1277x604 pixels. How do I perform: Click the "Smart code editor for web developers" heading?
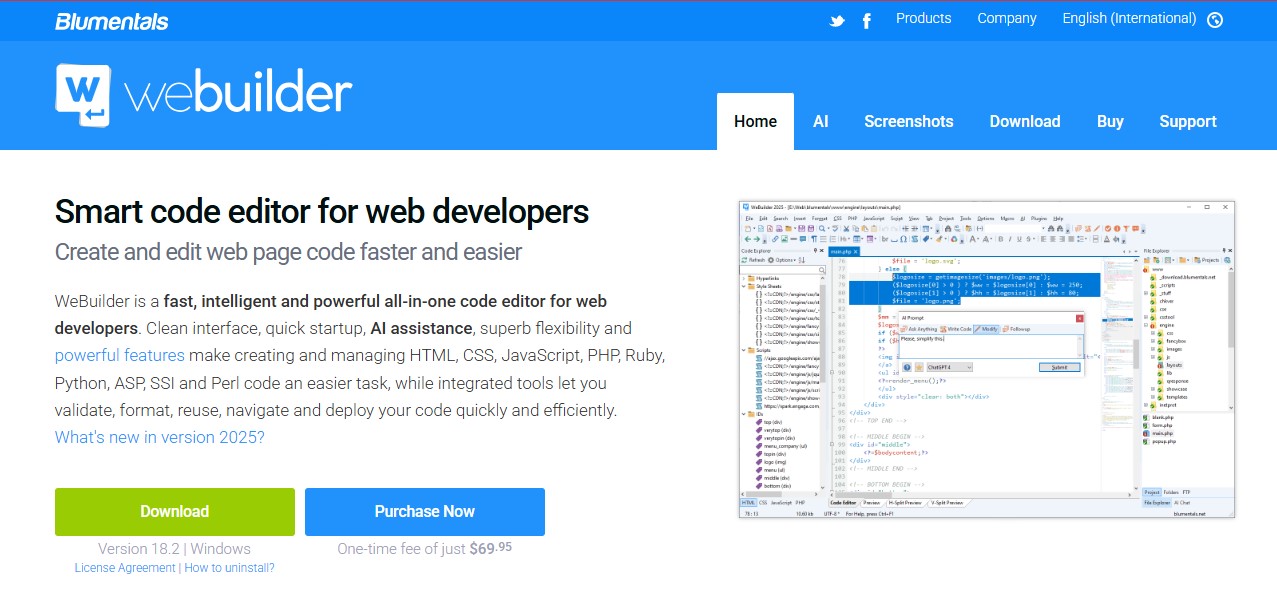pos(322,212)
